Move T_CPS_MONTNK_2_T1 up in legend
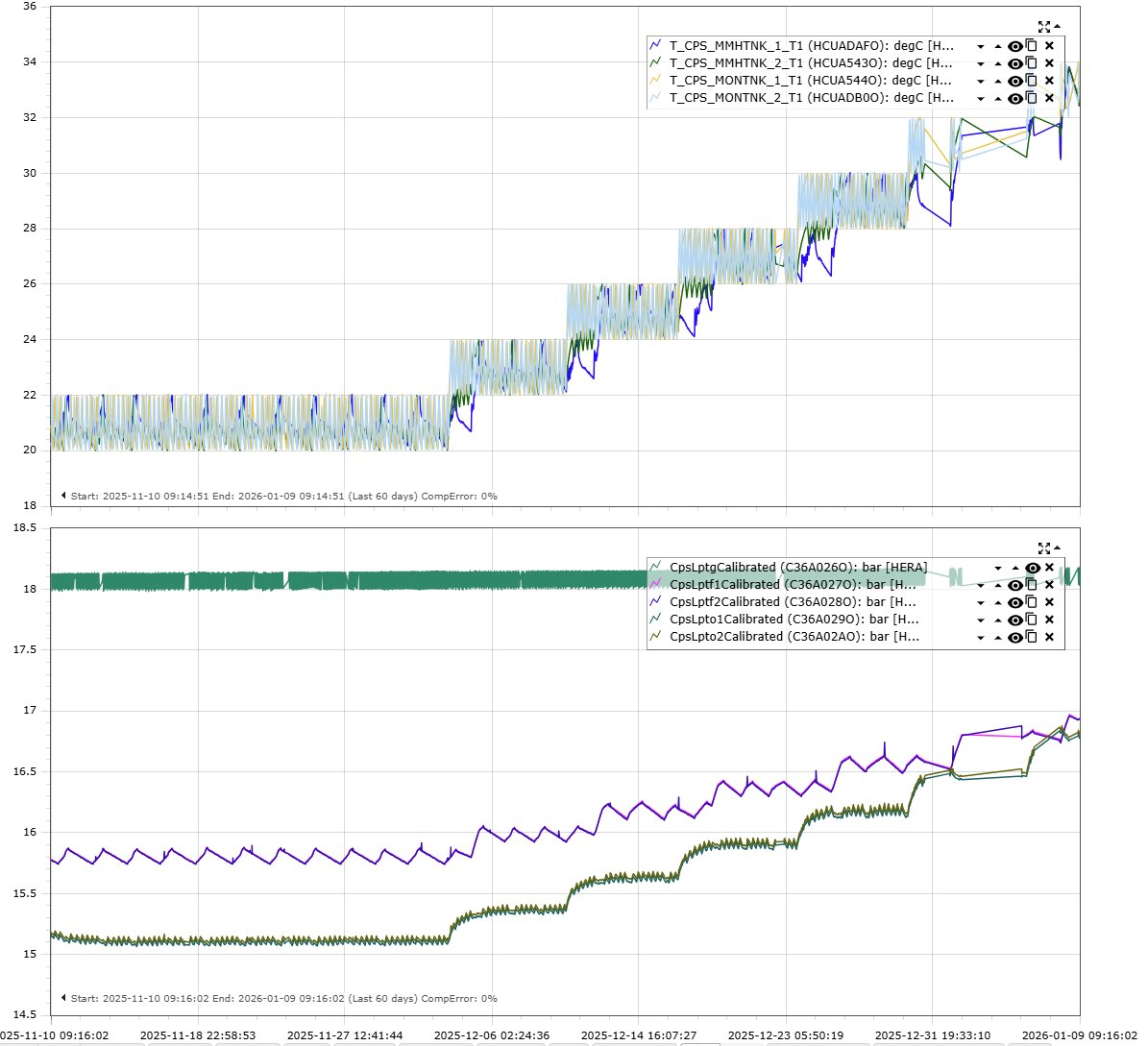 click(998, 99)
